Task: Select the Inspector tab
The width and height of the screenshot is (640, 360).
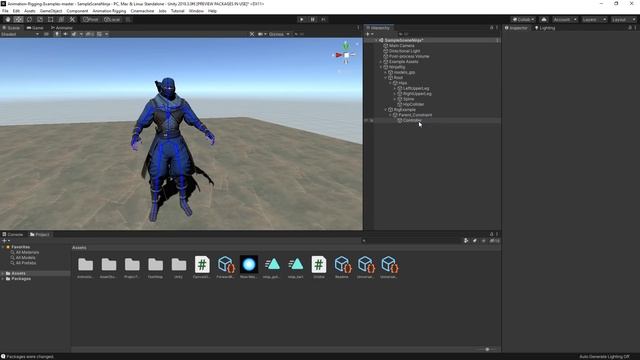Action: coord(516,28)
